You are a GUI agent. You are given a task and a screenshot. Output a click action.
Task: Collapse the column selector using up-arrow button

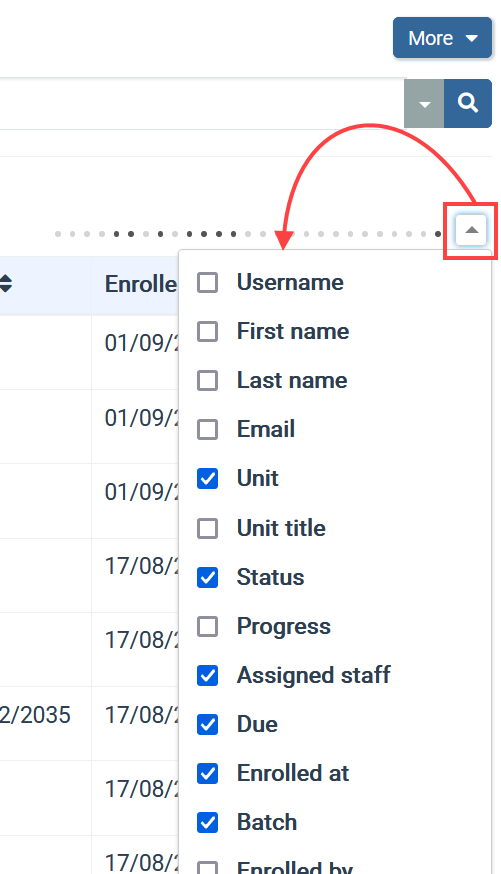(x=471, y=230)
